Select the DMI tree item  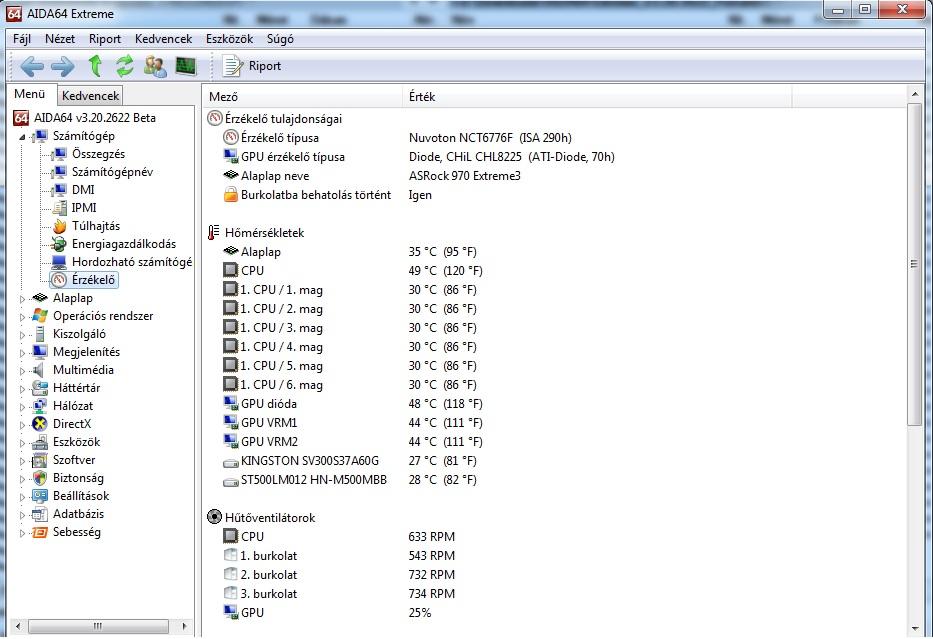click(x=83, y=190)
